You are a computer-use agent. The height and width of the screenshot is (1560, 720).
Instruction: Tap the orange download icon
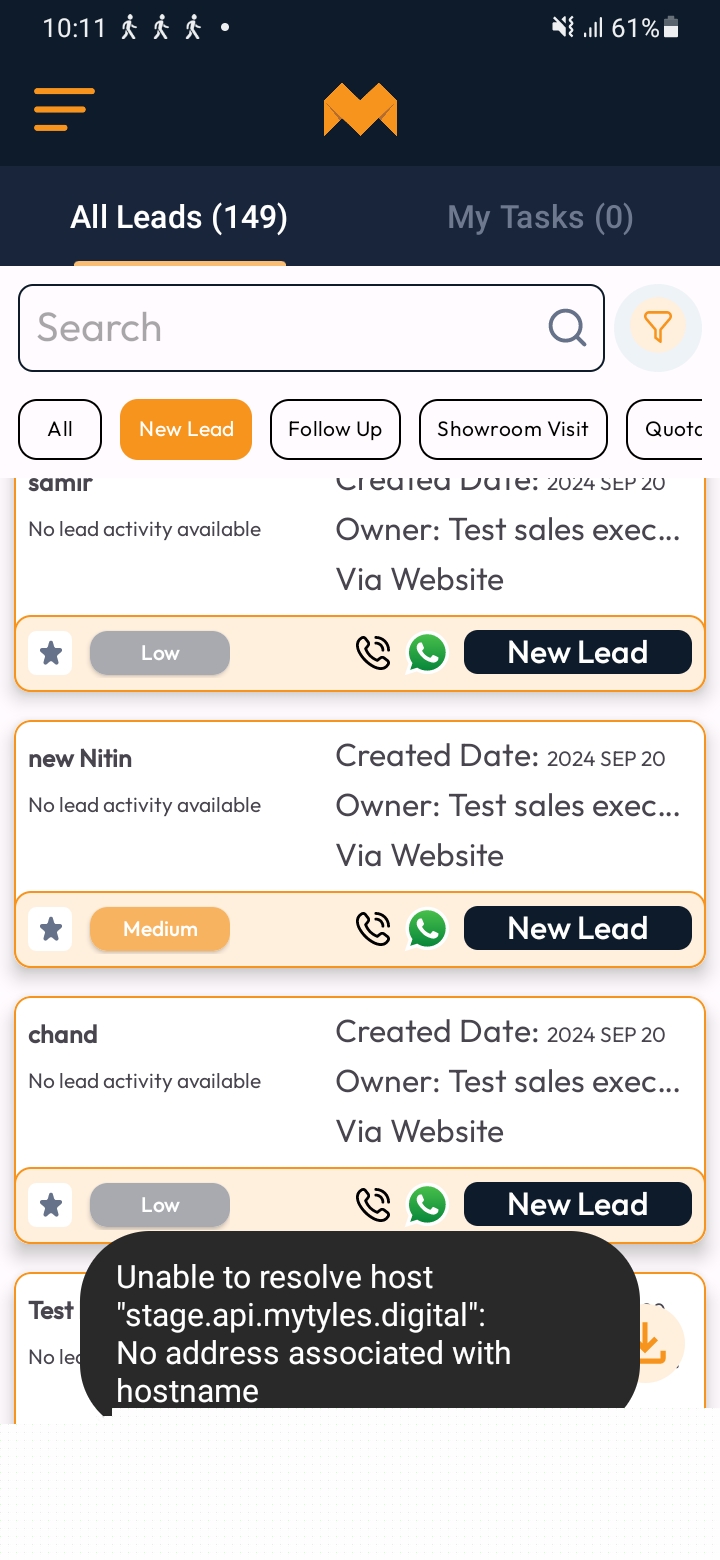tap(650, 1343)
